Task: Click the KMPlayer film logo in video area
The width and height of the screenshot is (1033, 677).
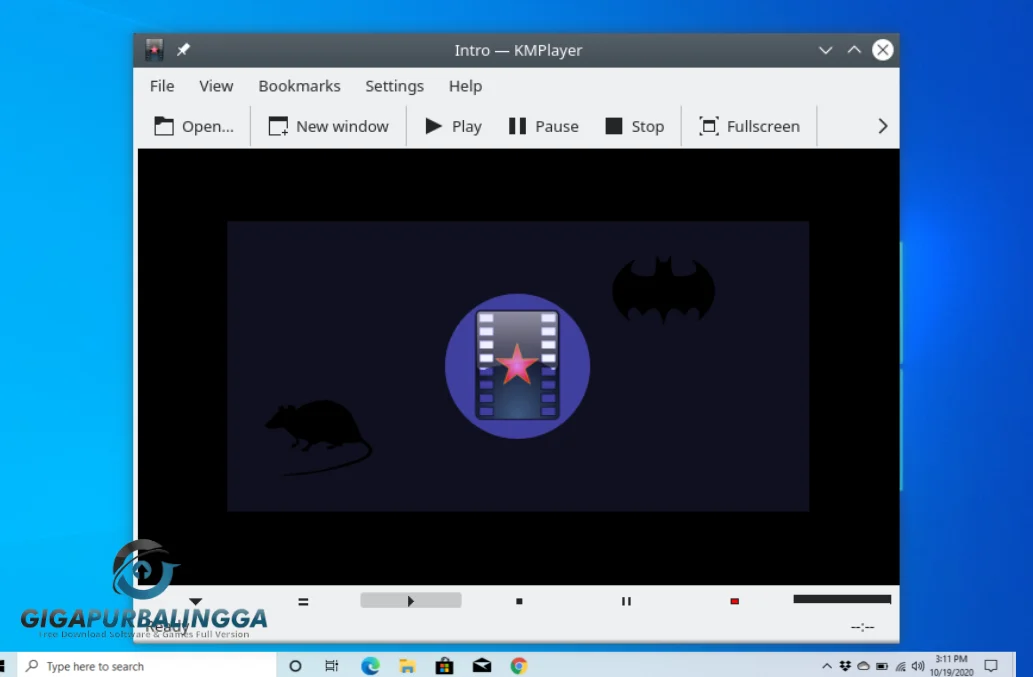Action: pos(517,366)
